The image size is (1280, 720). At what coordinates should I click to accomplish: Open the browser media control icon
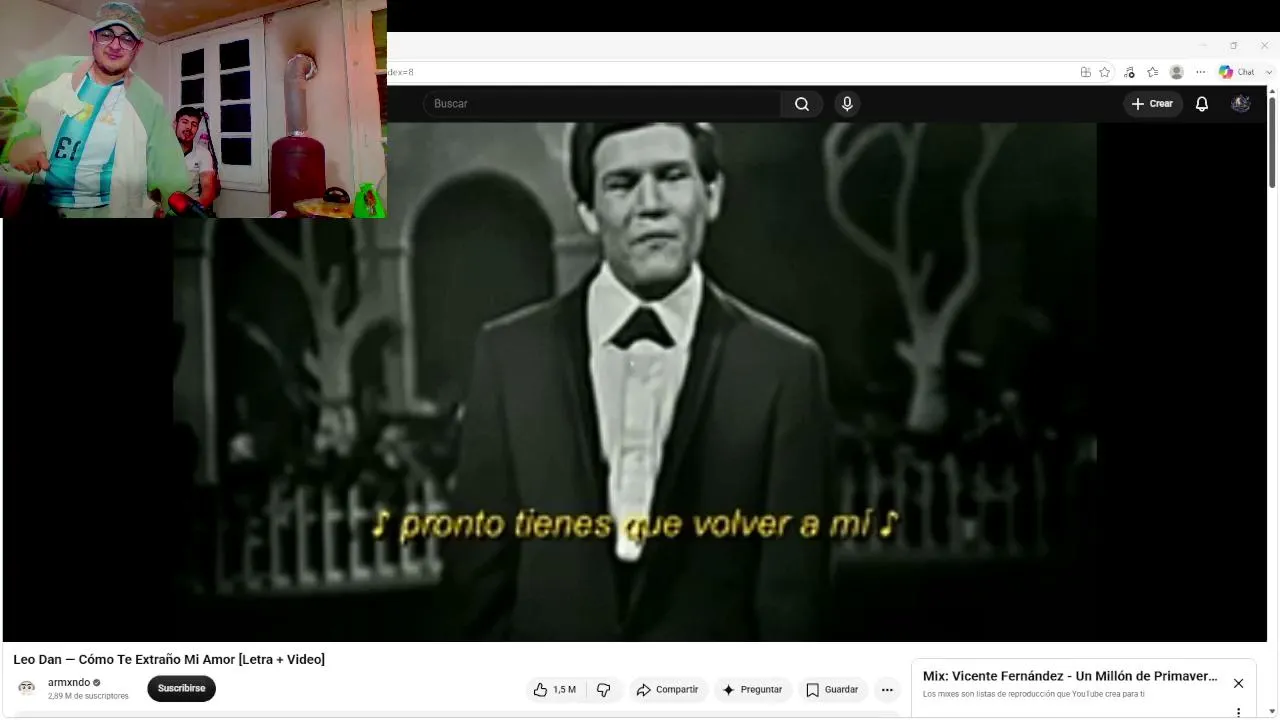(x=1129, y=72)
